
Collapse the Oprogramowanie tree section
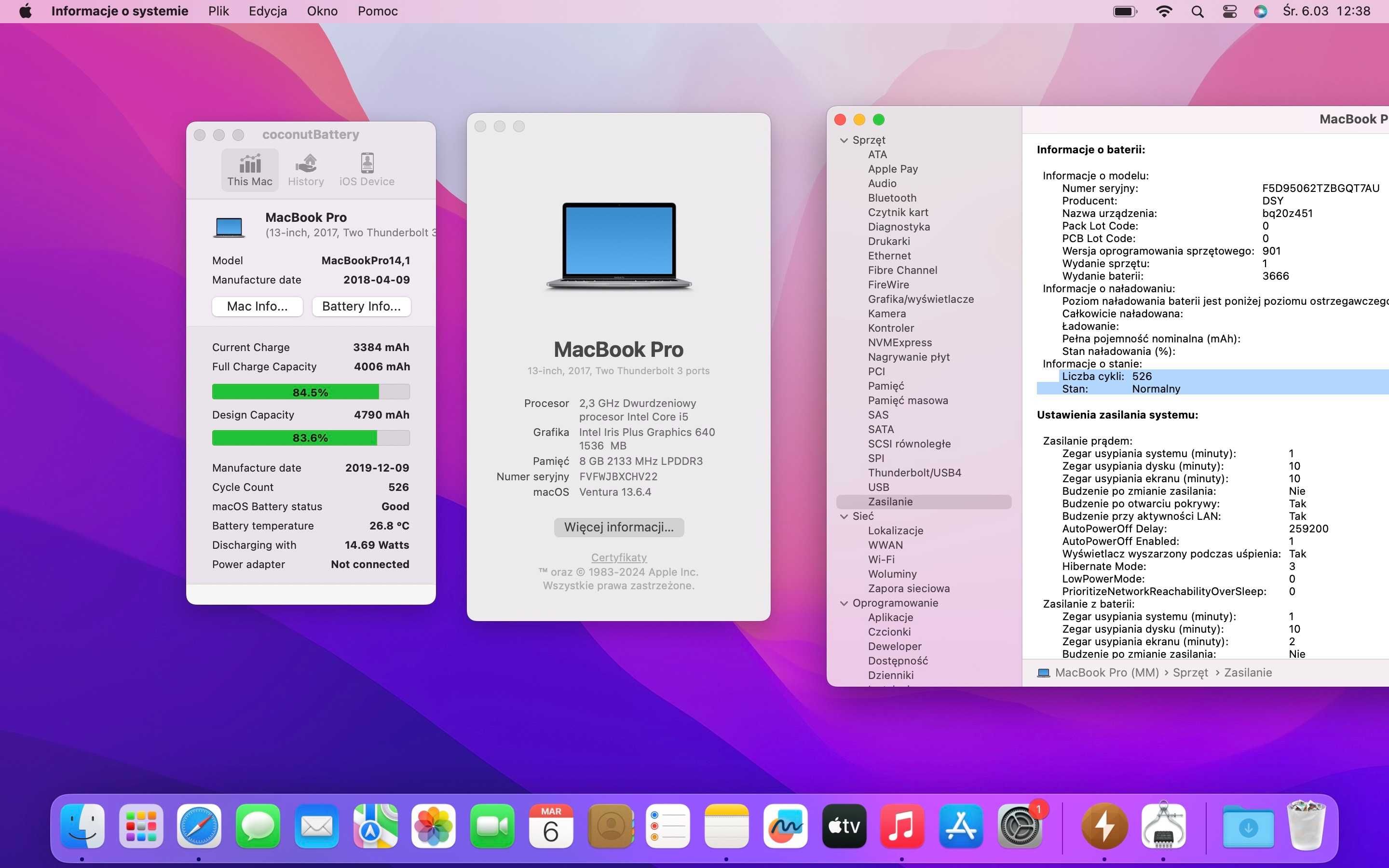click(844, 603)
